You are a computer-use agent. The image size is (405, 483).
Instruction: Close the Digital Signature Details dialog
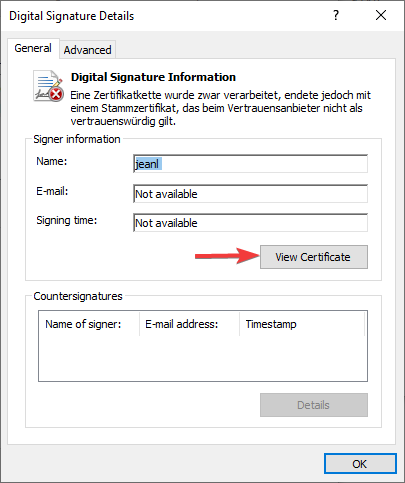pos(381,15)
